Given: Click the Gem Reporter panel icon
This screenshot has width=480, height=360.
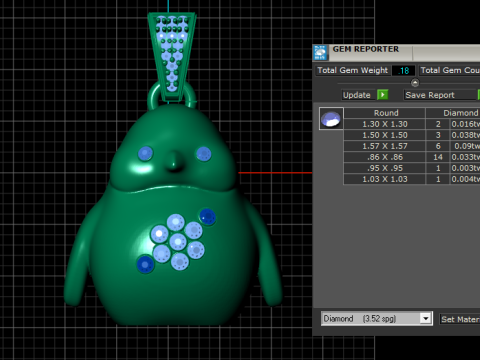Looking at the screenshot, I should coord(320,52).
